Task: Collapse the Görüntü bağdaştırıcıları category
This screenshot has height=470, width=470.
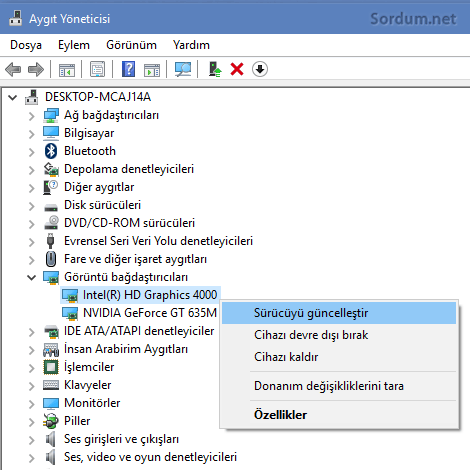Action: click(x=31, y=277)
